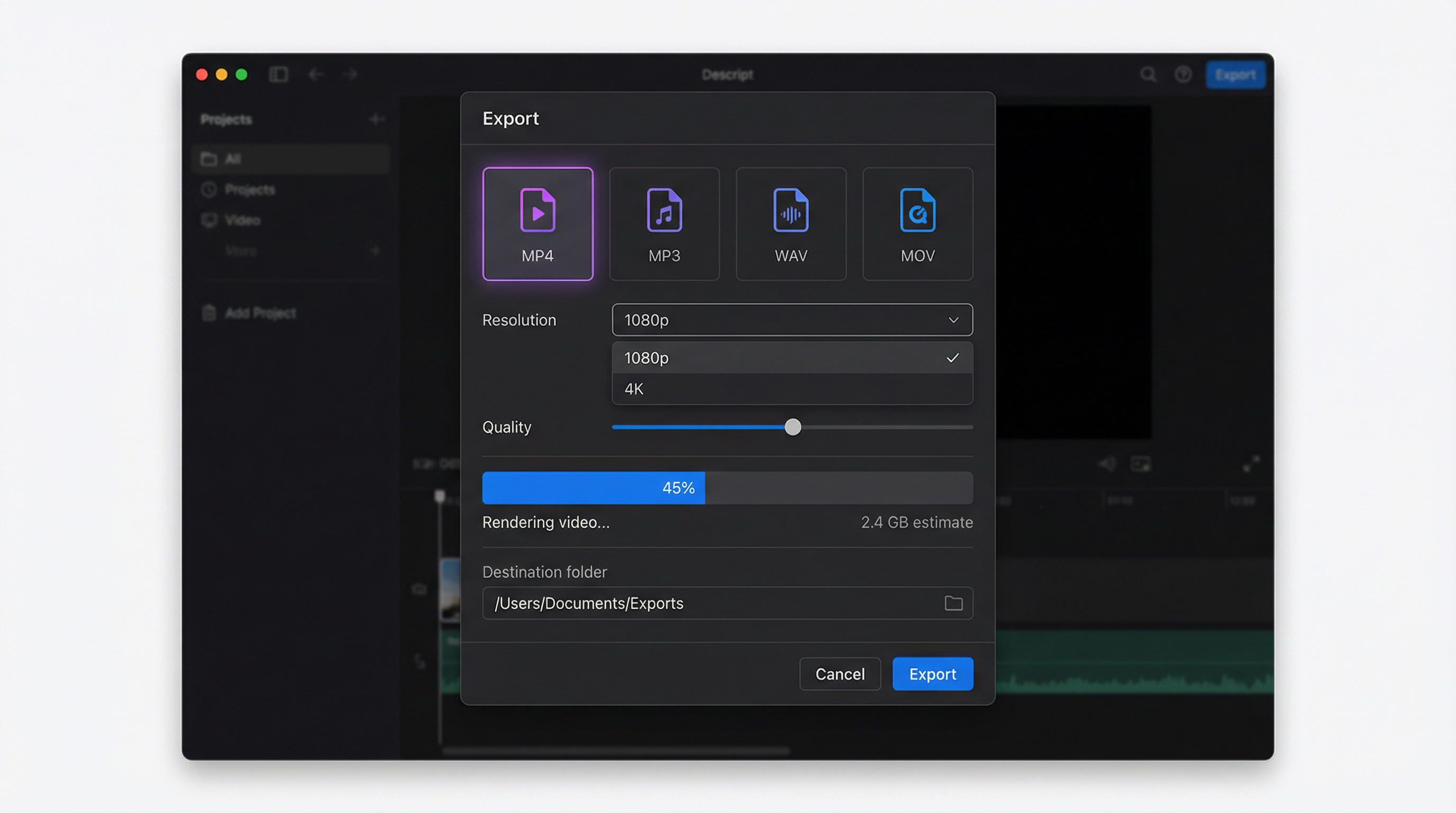Click the MOV file icon
Viewport: 1456px width, 813px height.
tap(917, 210)
